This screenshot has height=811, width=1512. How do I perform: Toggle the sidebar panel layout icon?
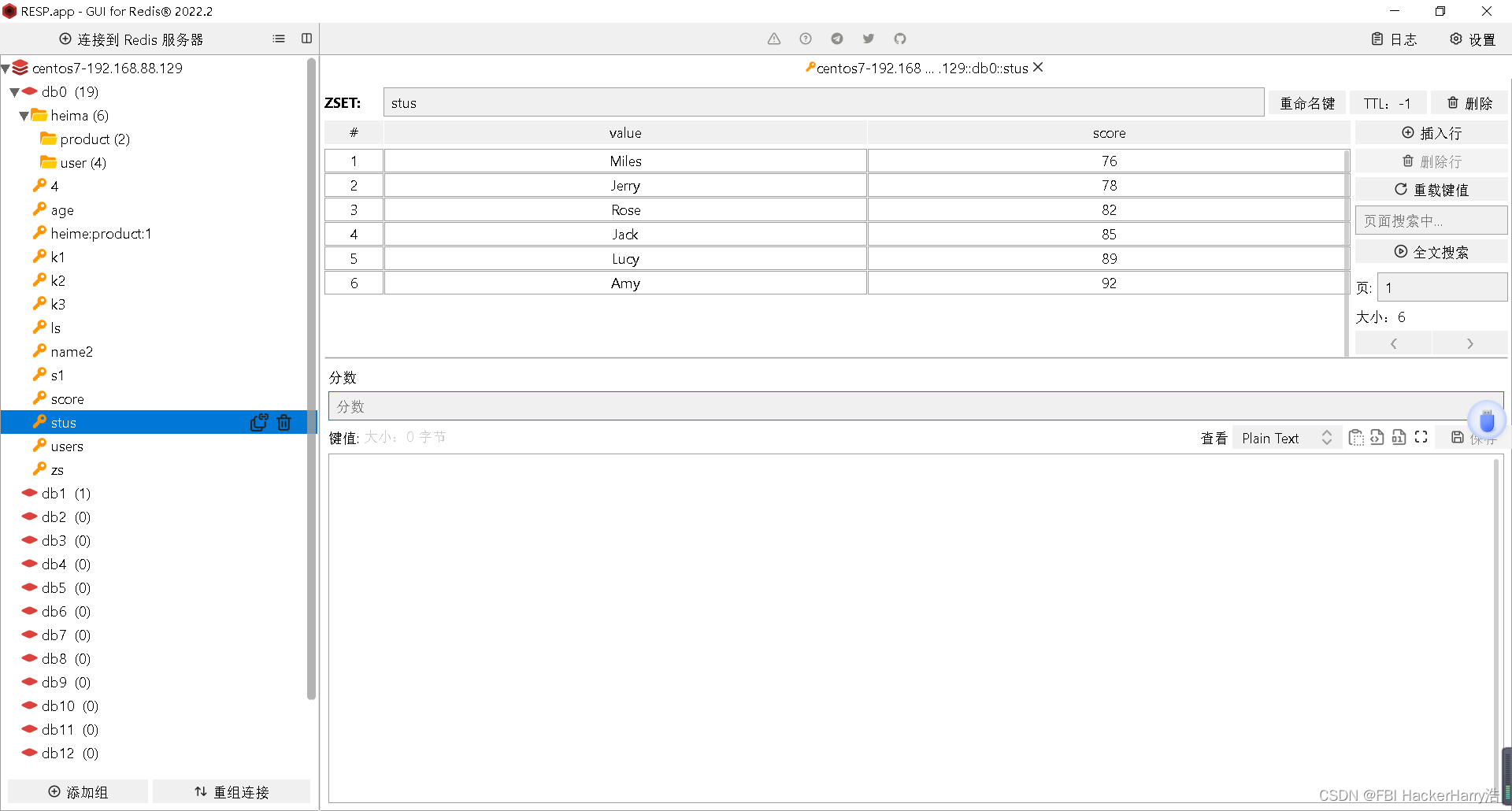(x=307, y=39)
